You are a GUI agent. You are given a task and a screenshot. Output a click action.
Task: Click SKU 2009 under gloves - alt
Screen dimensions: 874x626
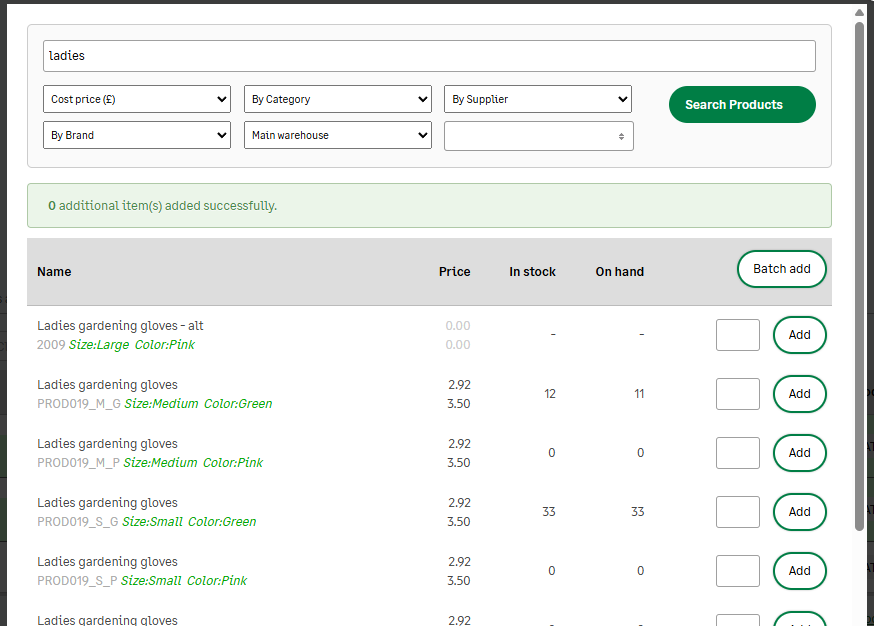(51, 345)
